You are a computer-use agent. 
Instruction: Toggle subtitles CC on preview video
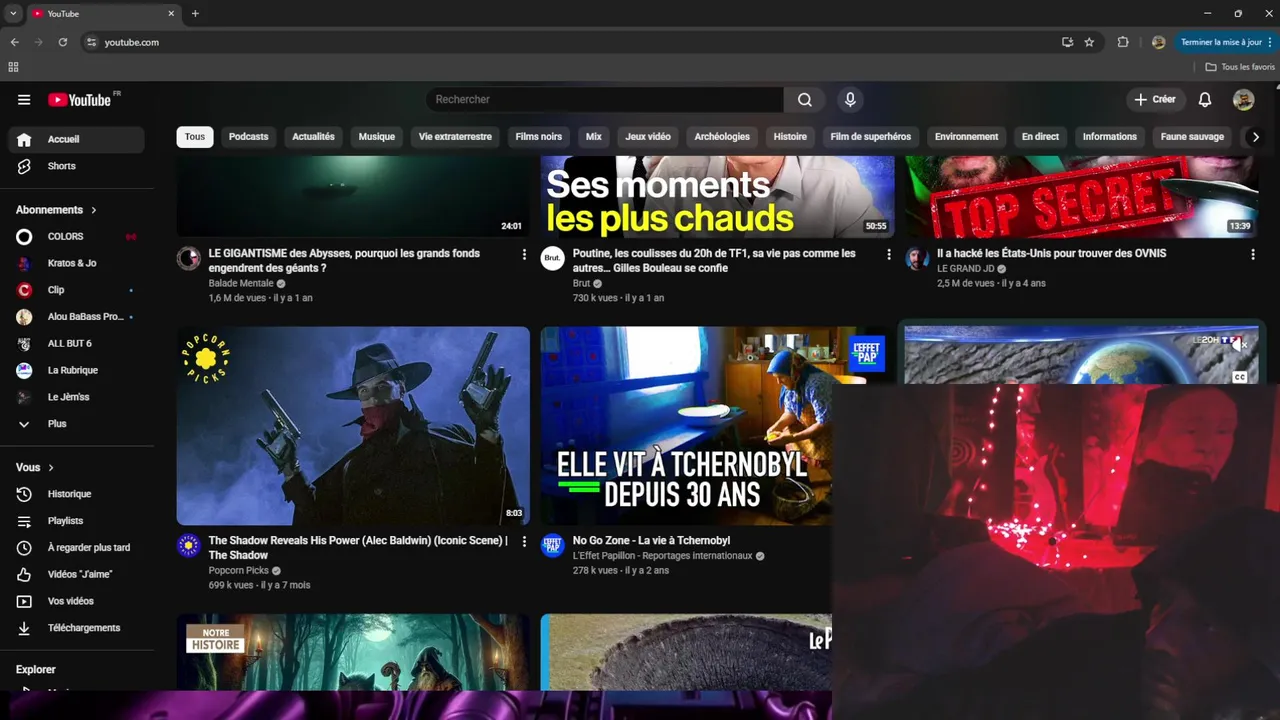(1240, 377)
